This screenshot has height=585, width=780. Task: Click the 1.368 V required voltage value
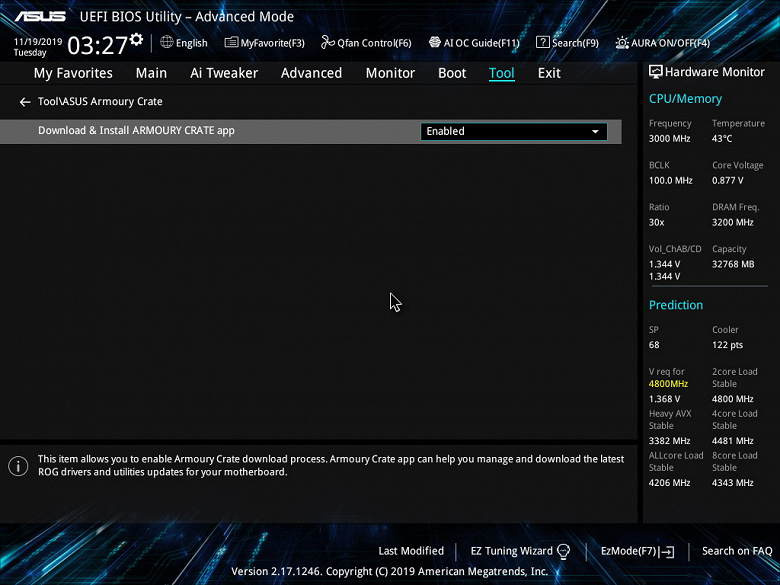pyautogui.click(x=664, y=399)
